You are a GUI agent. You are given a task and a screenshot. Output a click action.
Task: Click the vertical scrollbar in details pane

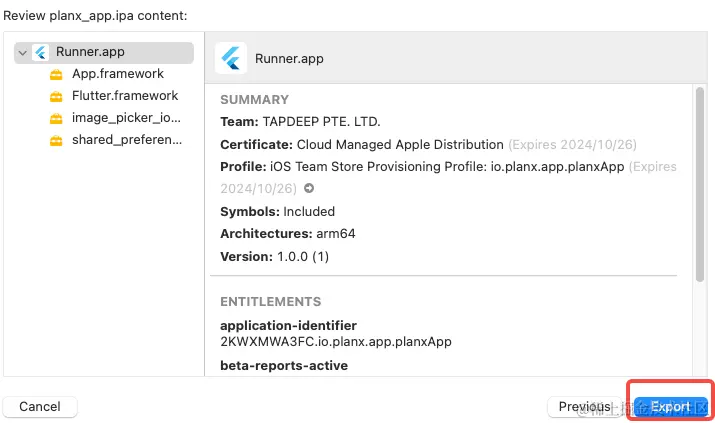699,180
